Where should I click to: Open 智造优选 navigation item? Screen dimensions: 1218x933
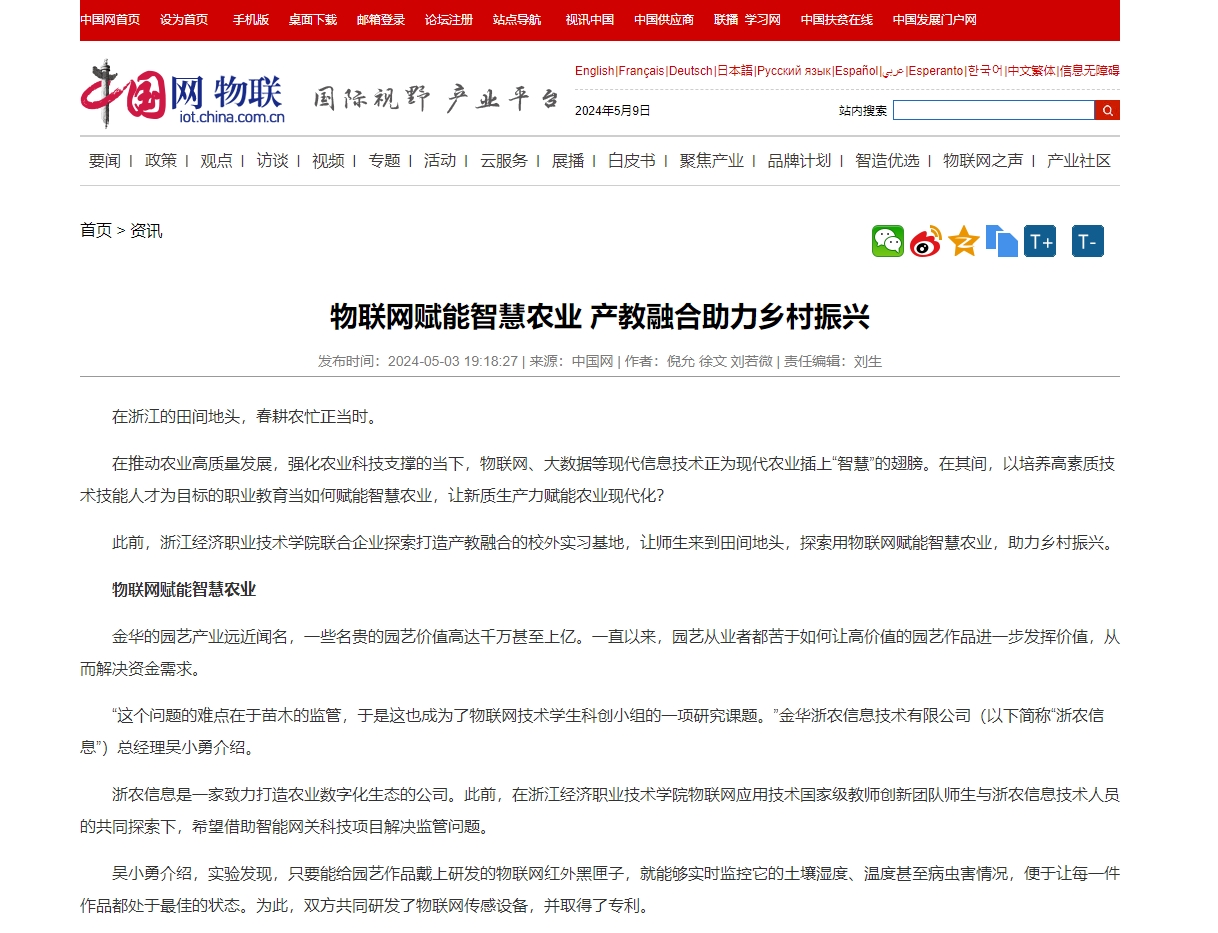(888, 161)
